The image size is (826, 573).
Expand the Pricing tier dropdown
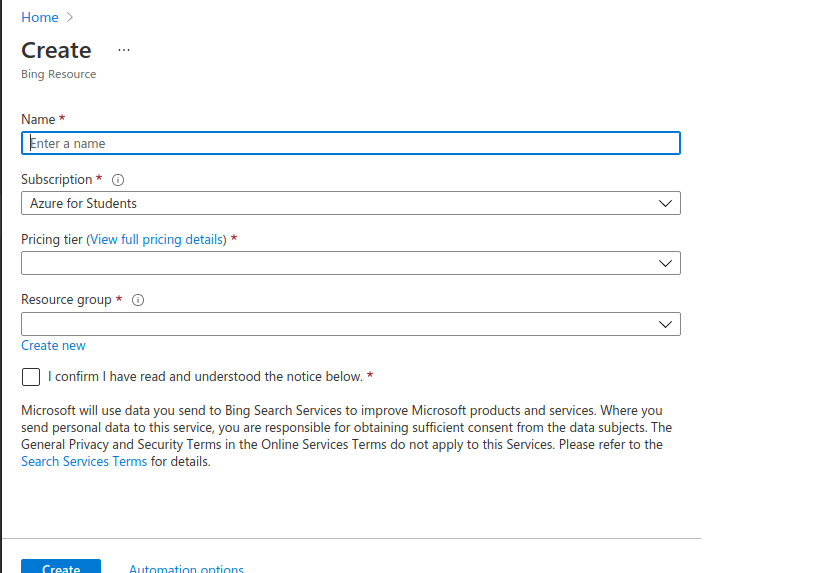351,263
